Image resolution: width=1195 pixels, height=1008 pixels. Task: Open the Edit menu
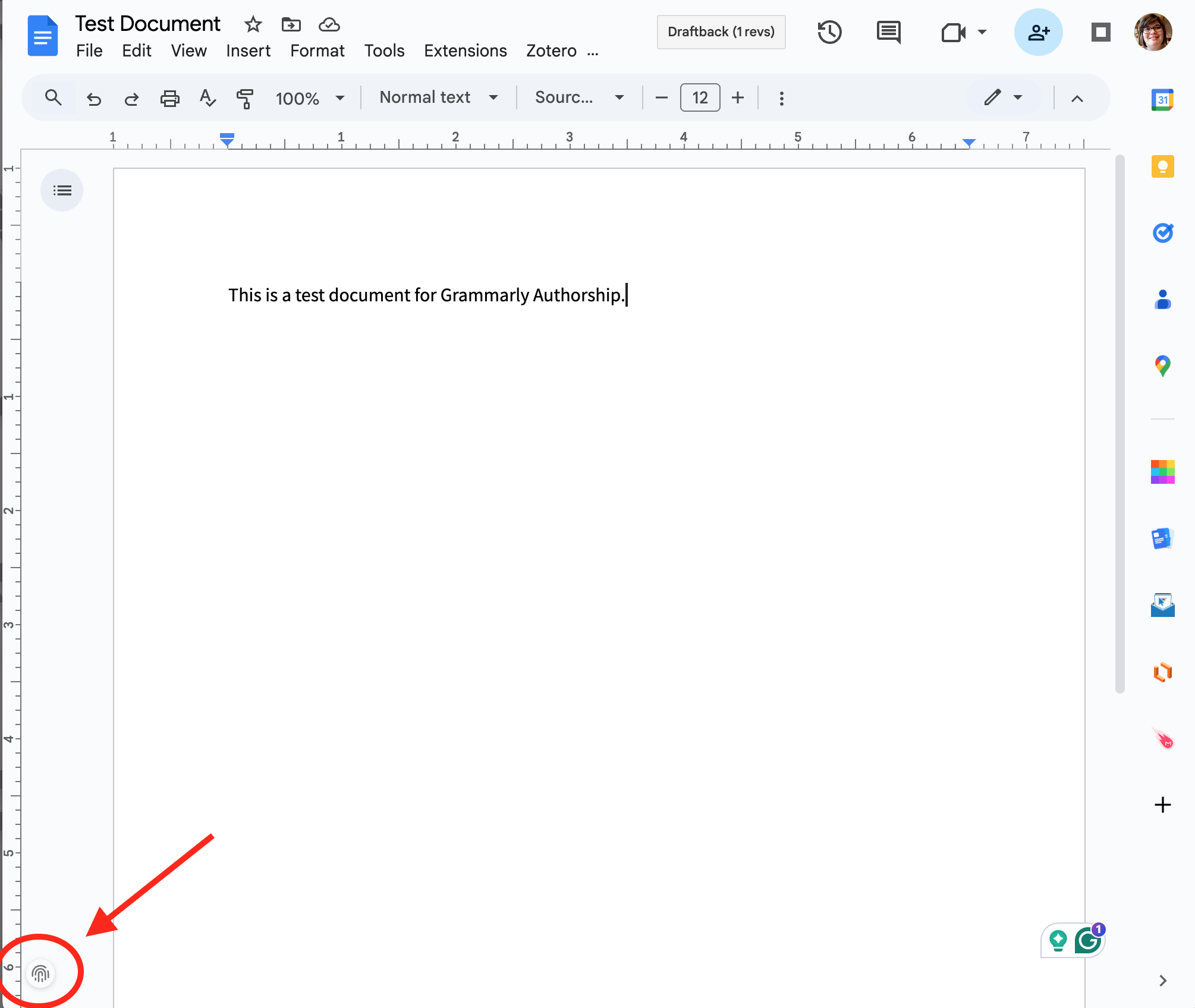point(137,51)
